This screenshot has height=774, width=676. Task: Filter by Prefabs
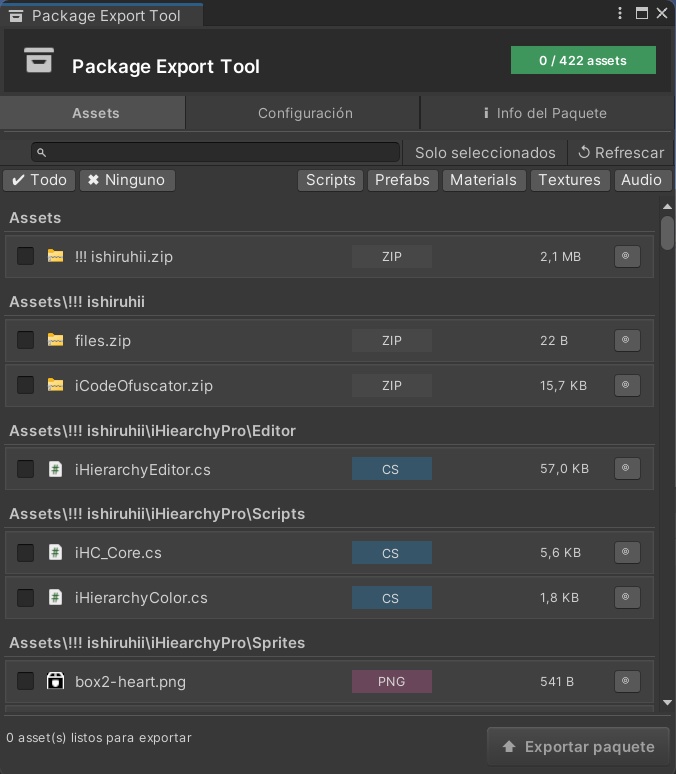(x=402, y=180)
